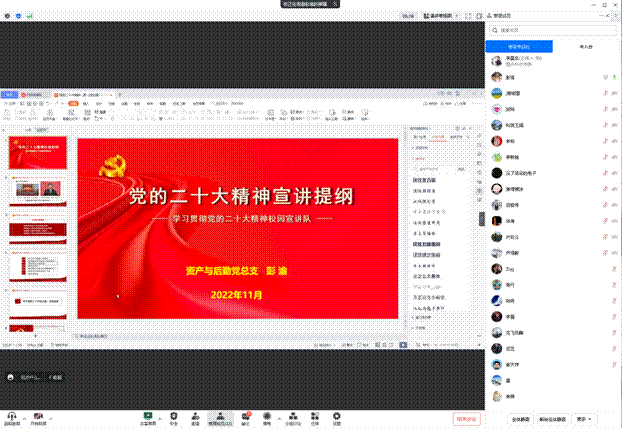Image resolution: width=622 pixels, height=428 pixels.
Task: Toggle camera for pink heart avatar participant
Action: pos(614,109)
